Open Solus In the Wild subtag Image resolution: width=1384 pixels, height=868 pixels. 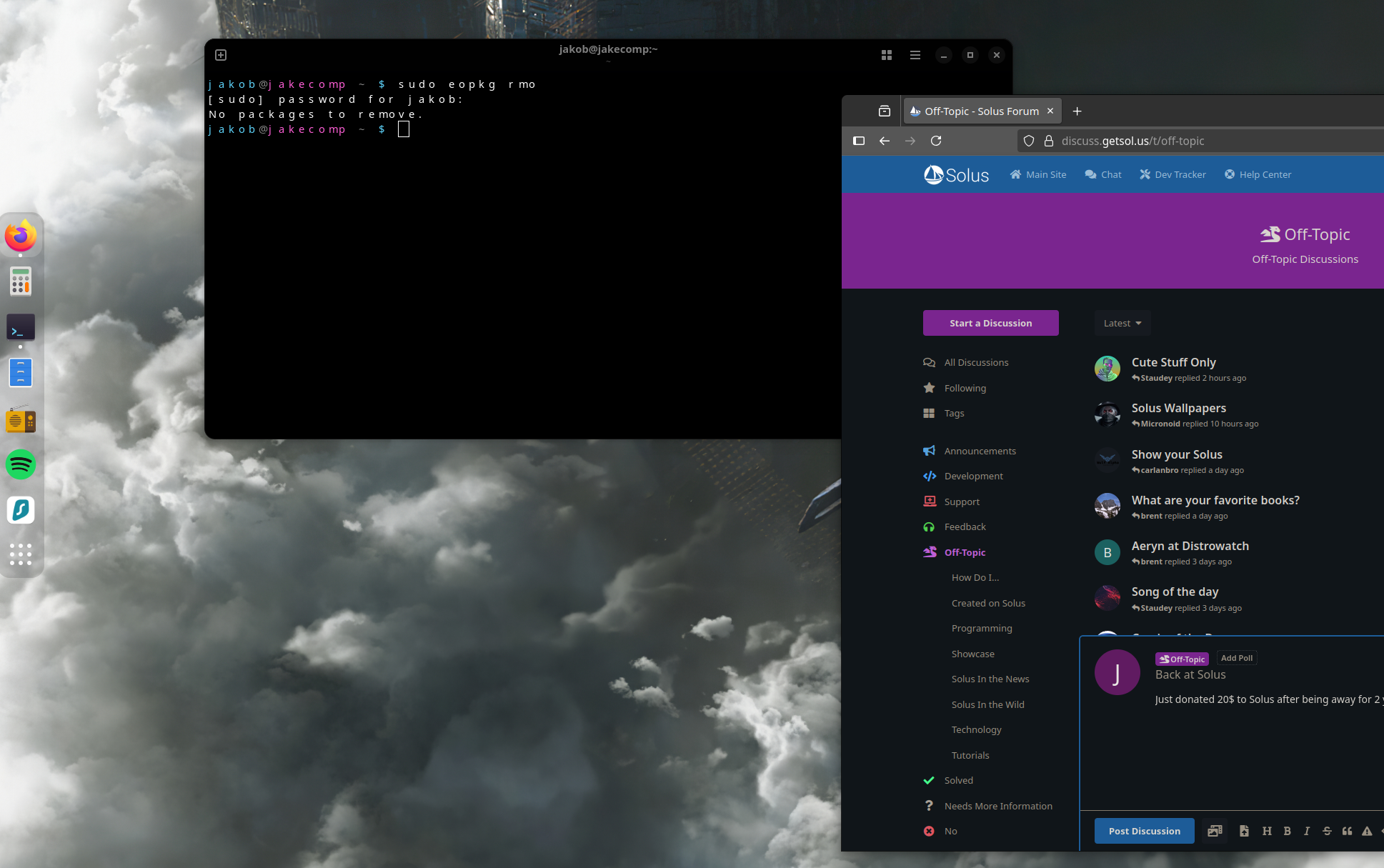tap(987, 704)
